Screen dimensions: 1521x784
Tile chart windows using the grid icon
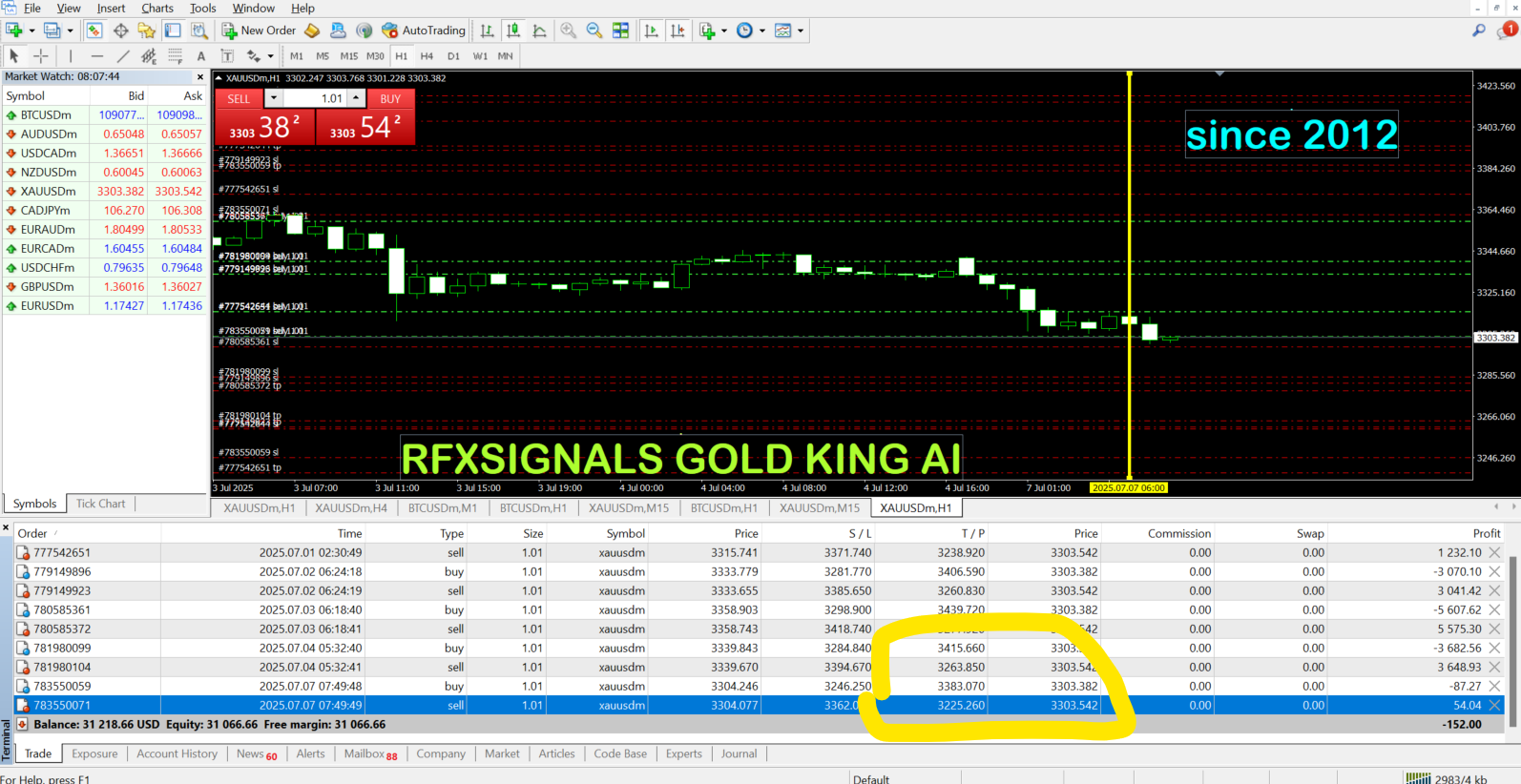[620, 31]
